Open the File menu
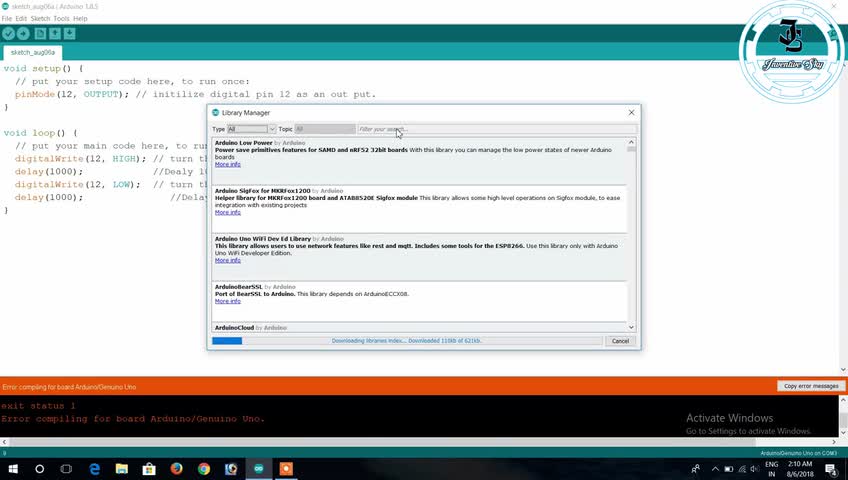Image resolution: width=848 pixels, height=480 pixels. 6,18
